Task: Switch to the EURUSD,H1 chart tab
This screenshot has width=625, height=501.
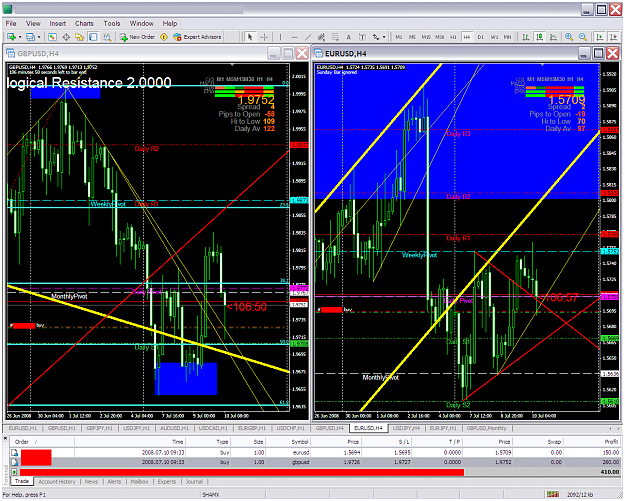Action: 22,428
